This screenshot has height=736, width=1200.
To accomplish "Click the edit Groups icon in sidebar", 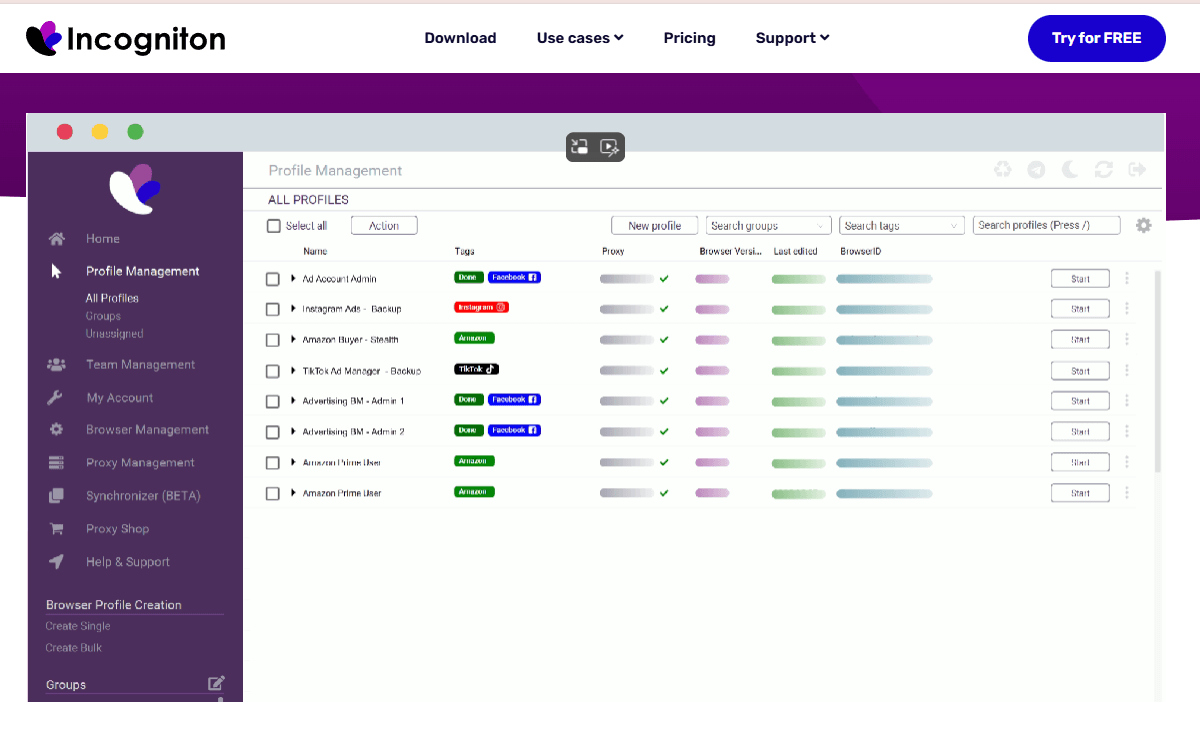I will point(216,684).
